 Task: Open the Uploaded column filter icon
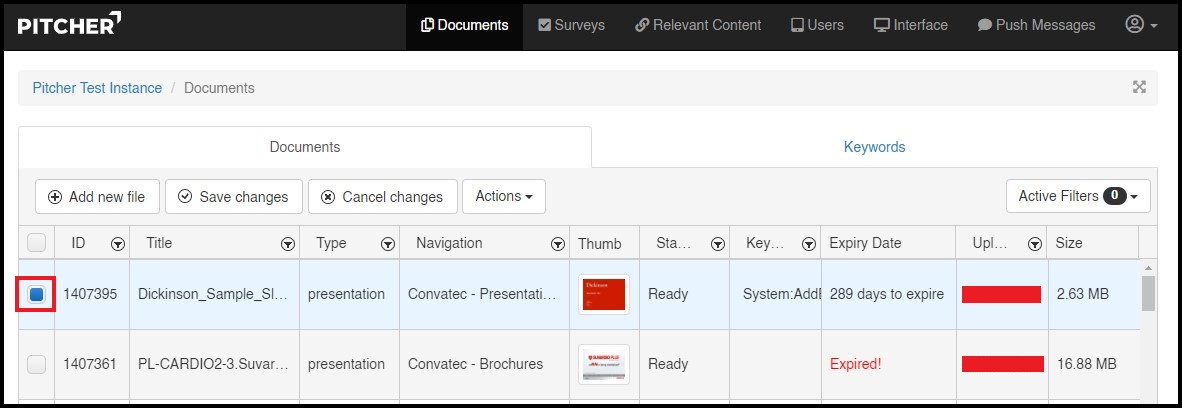coord(1033,243)
